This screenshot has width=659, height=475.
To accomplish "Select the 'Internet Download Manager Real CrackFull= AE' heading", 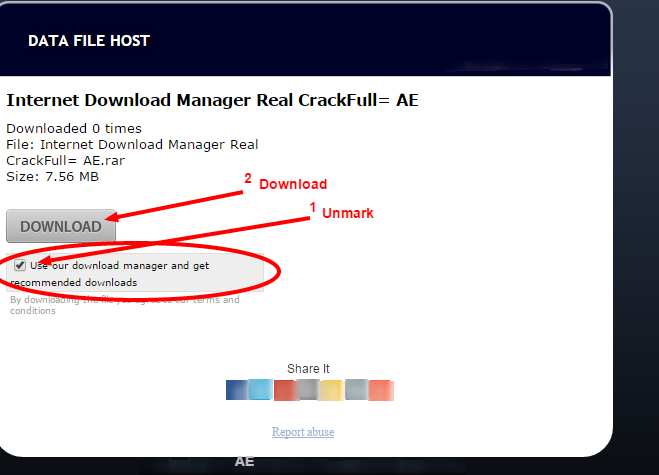I will click(x=212, y=100).
